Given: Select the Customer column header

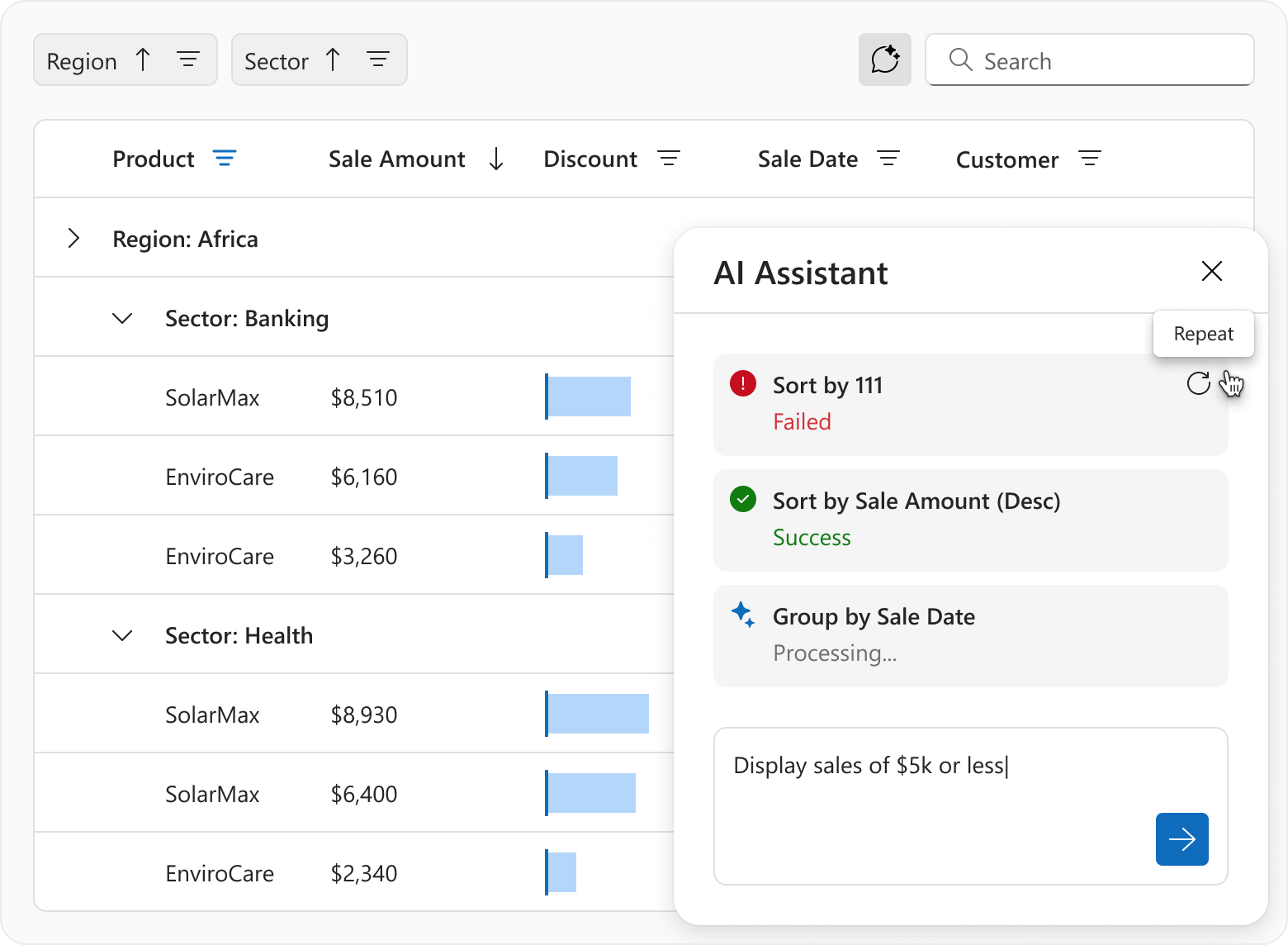Looking at the screenshot, I should tap(1006, 159).
